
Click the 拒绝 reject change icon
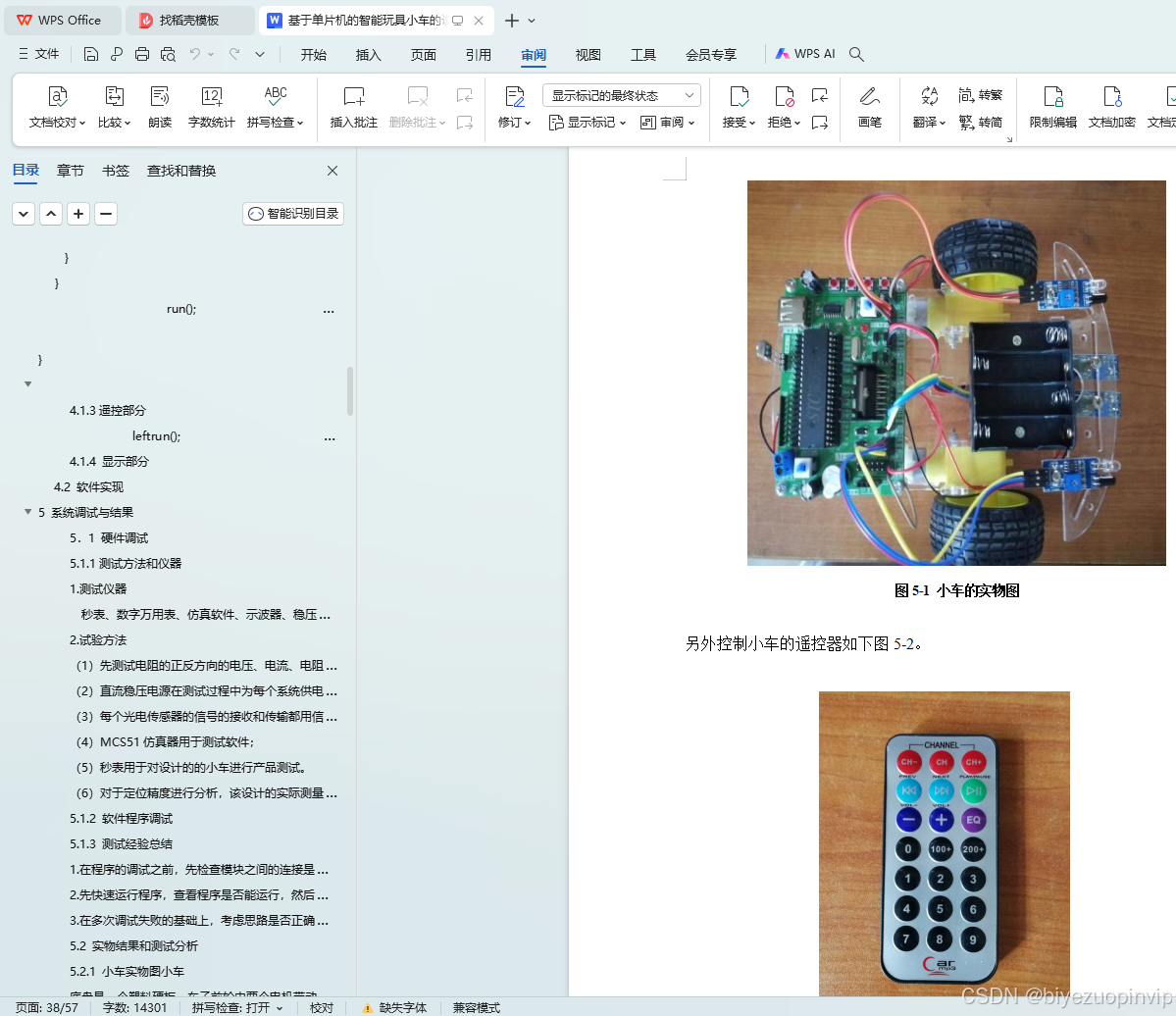(x=784, y=96)
